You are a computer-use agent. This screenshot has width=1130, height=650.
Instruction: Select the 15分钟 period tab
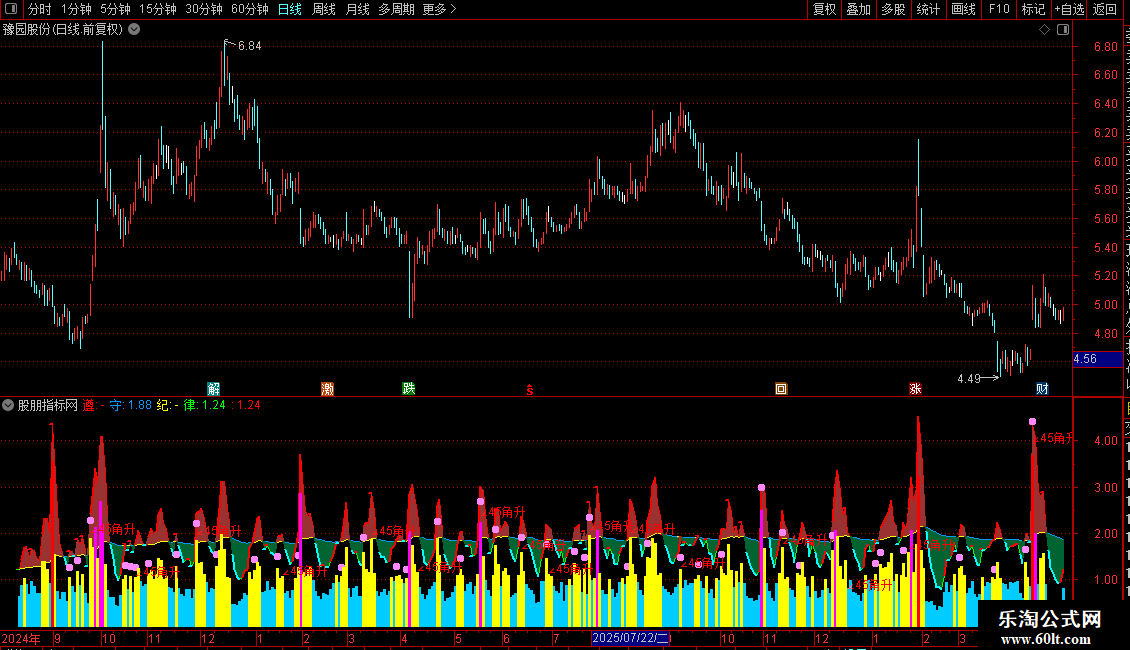click(x=158, y=9)
